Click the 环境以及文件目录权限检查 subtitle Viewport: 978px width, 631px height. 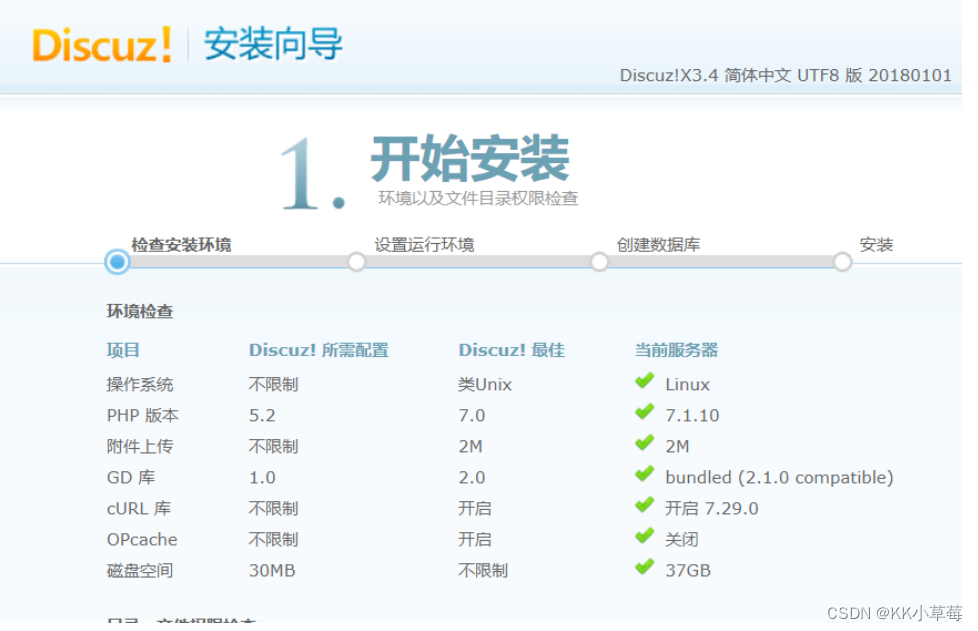(x=478, y=198)
